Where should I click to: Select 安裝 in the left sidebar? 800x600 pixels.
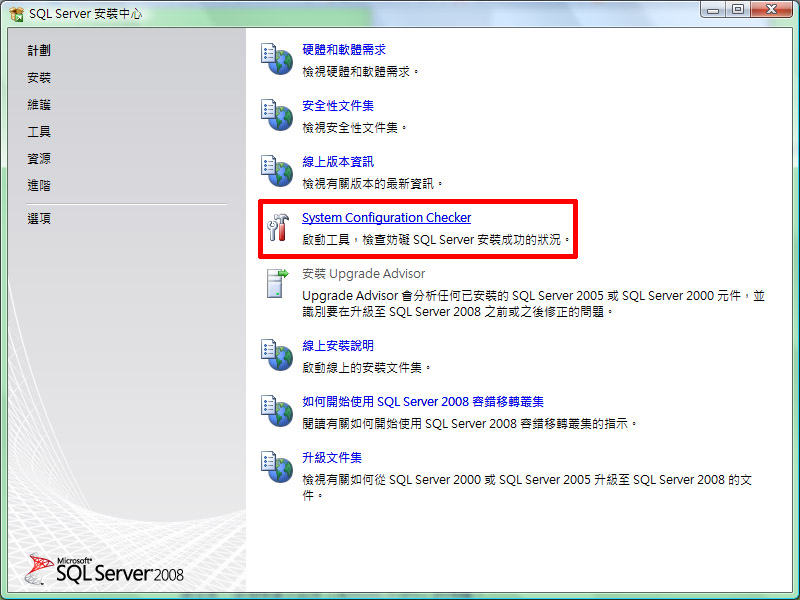pyautogui.click(x=39, y=78)
